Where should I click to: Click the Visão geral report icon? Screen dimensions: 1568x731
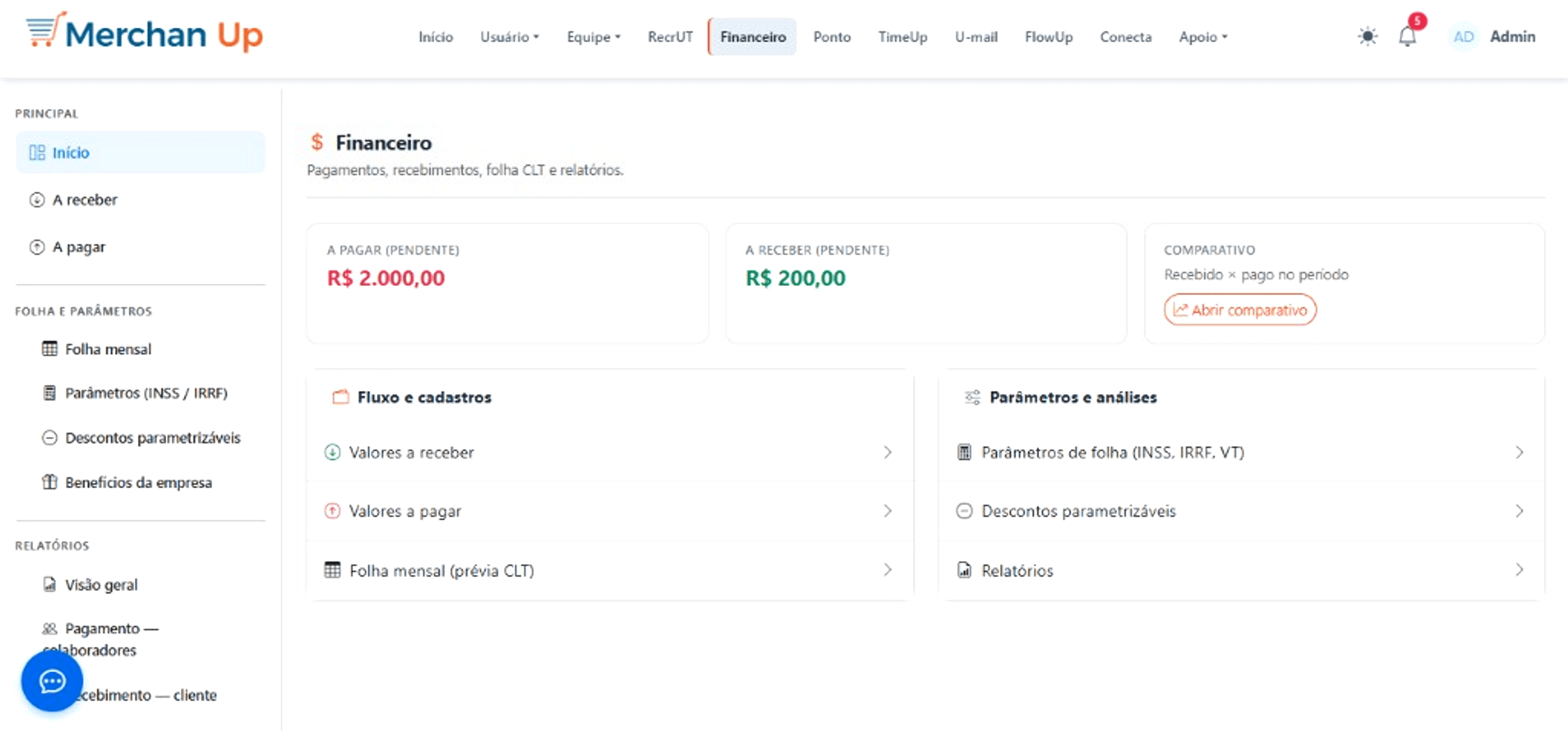50,584
